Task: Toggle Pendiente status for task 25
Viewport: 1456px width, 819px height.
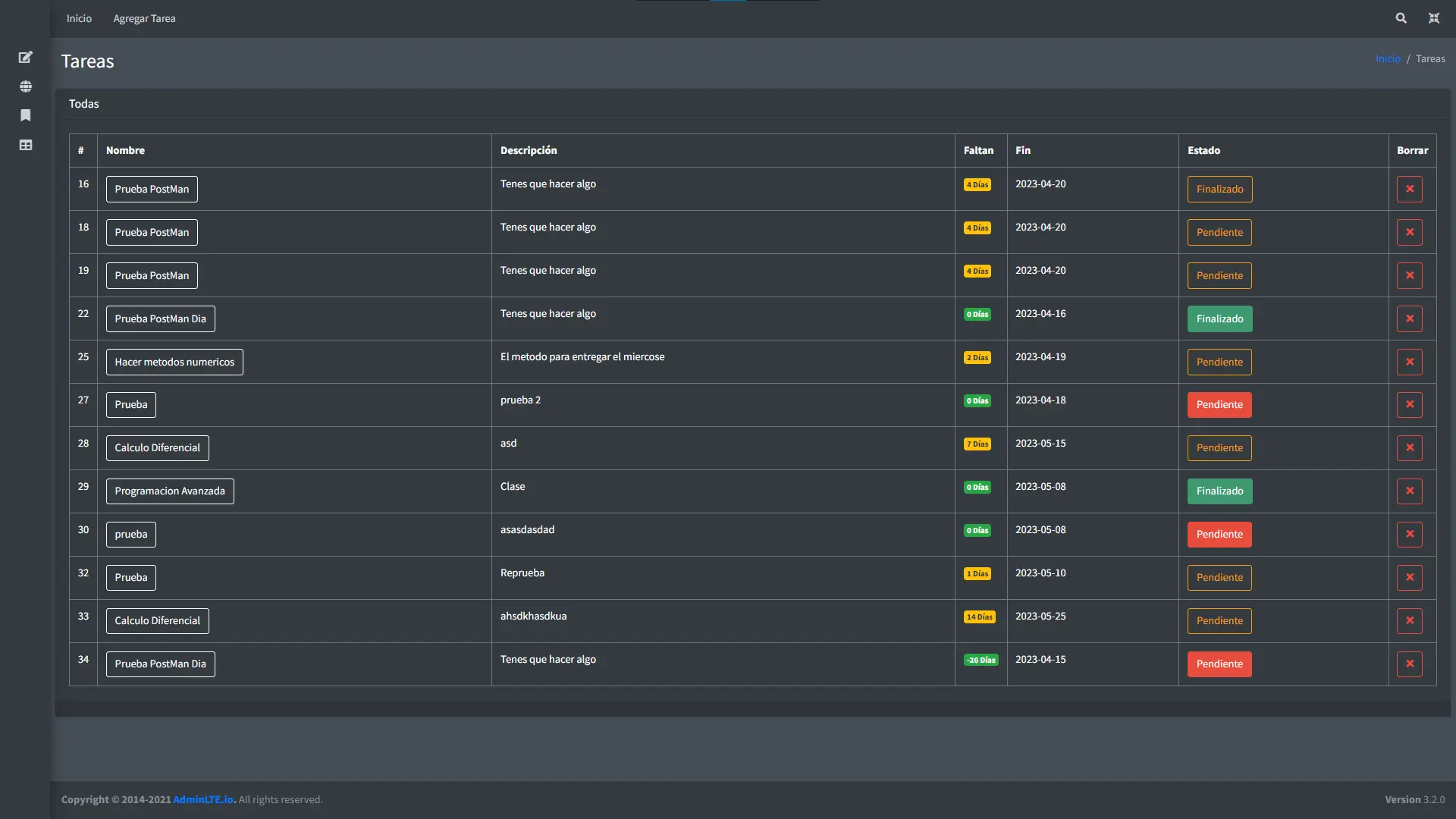Action: [x=1219, y=362]
